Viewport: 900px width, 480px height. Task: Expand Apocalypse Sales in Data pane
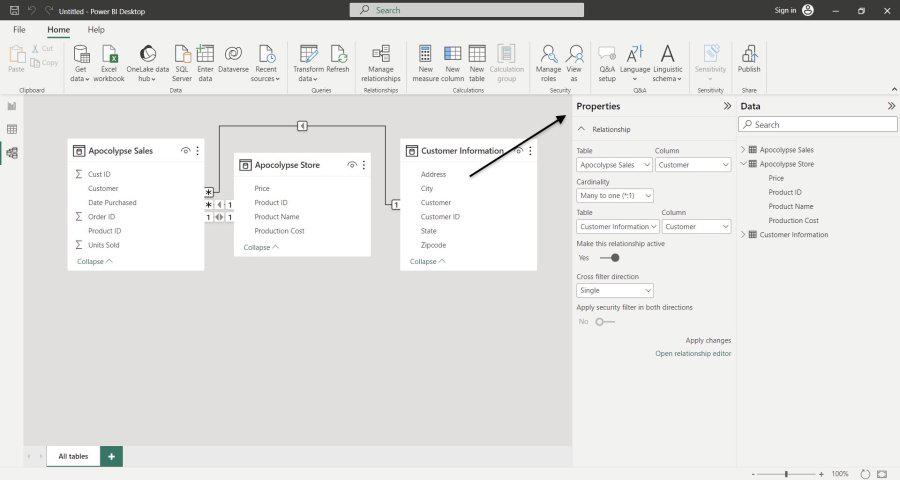coord(743,150)
